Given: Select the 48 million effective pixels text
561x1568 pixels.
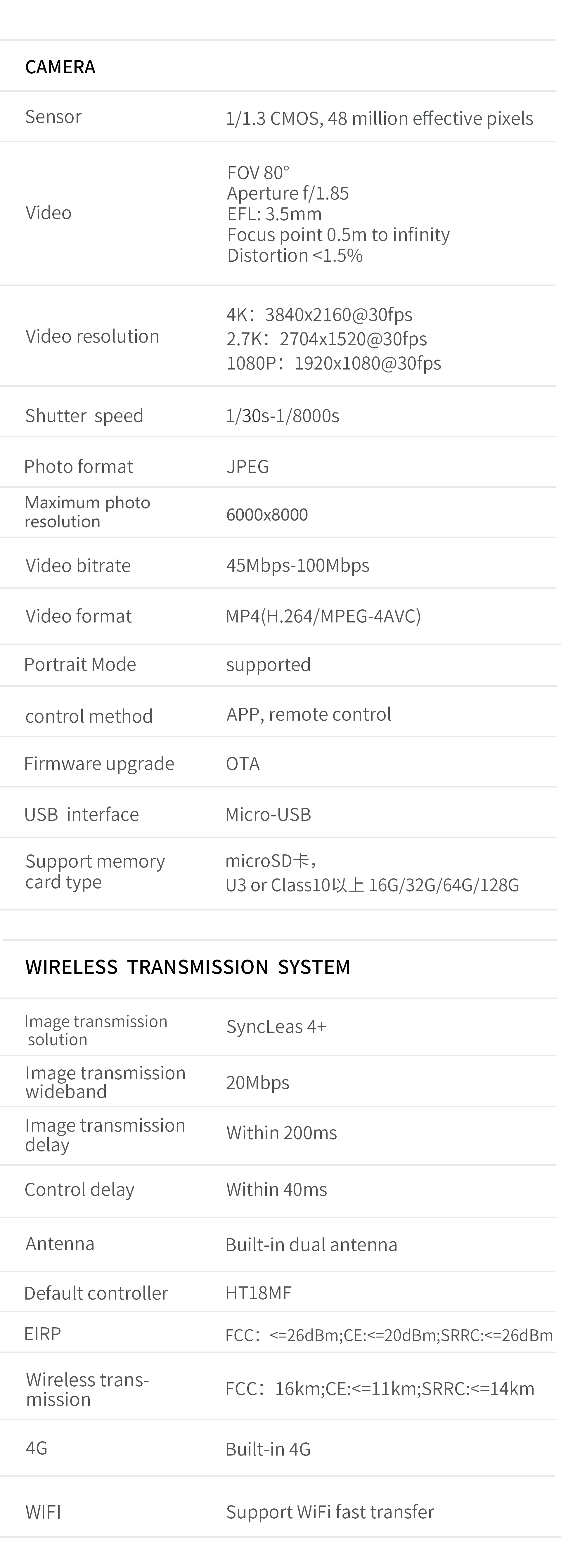Looking at the screenshot, I should (430, 118).
